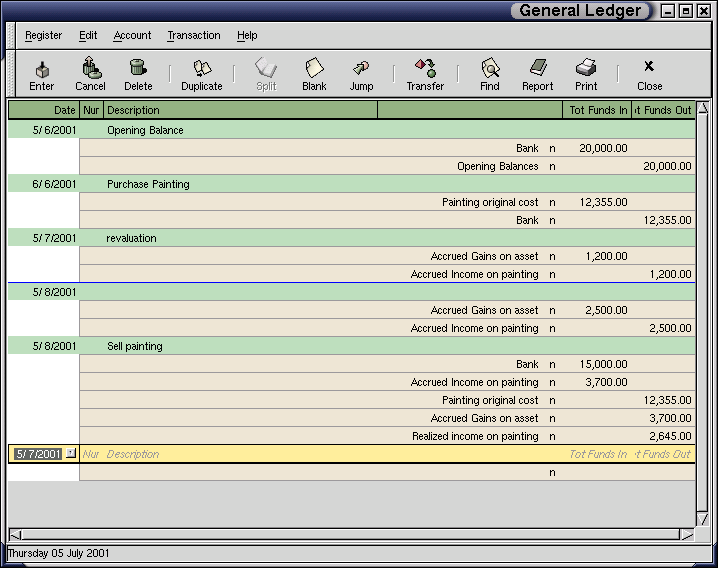Image resolution: width=718 pixels, height=568 pixels.
Task: Select the Sell painting transaction
Action: [352, 346]
